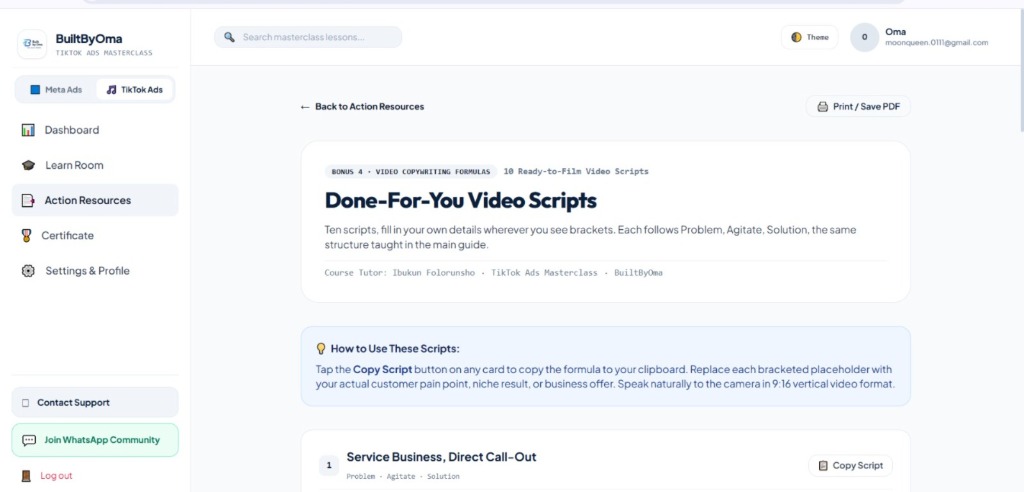Screen dimensions: 1024x492
Task: Click the Contact Support square icon
Action: [x=25, y=403]
